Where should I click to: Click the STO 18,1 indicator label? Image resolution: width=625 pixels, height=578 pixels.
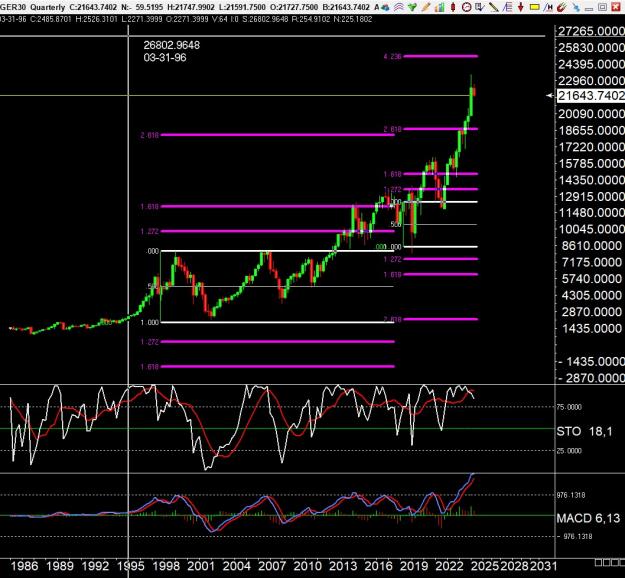click(x=584, y=431)
